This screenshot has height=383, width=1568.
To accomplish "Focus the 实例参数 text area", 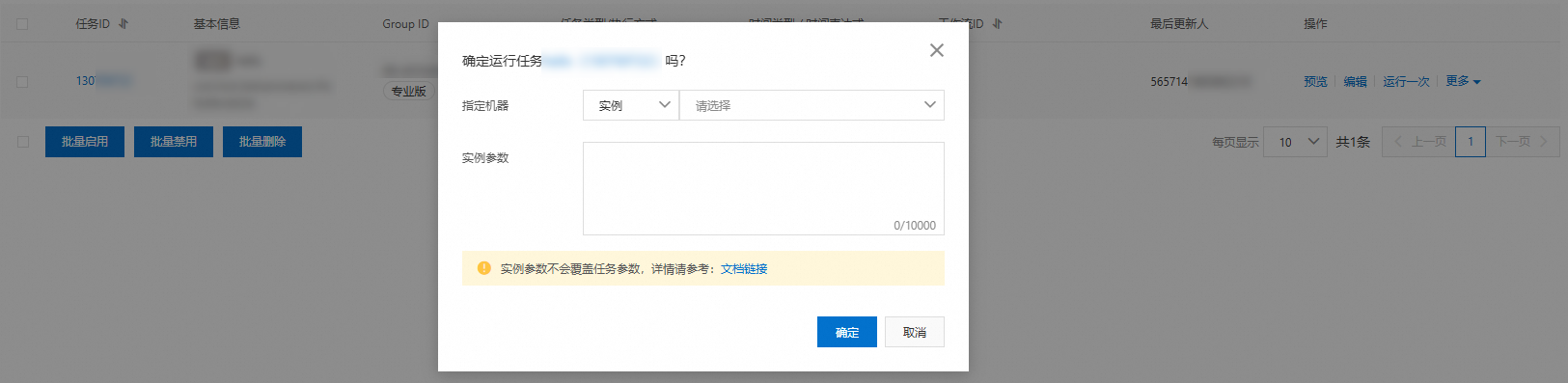I will point(763,188).
